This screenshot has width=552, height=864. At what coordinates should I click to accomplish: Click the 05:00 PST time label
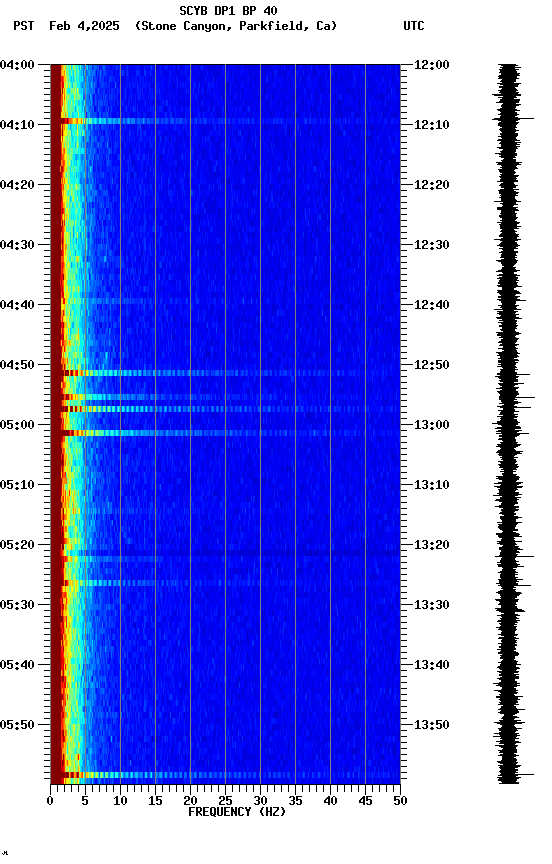17,425
